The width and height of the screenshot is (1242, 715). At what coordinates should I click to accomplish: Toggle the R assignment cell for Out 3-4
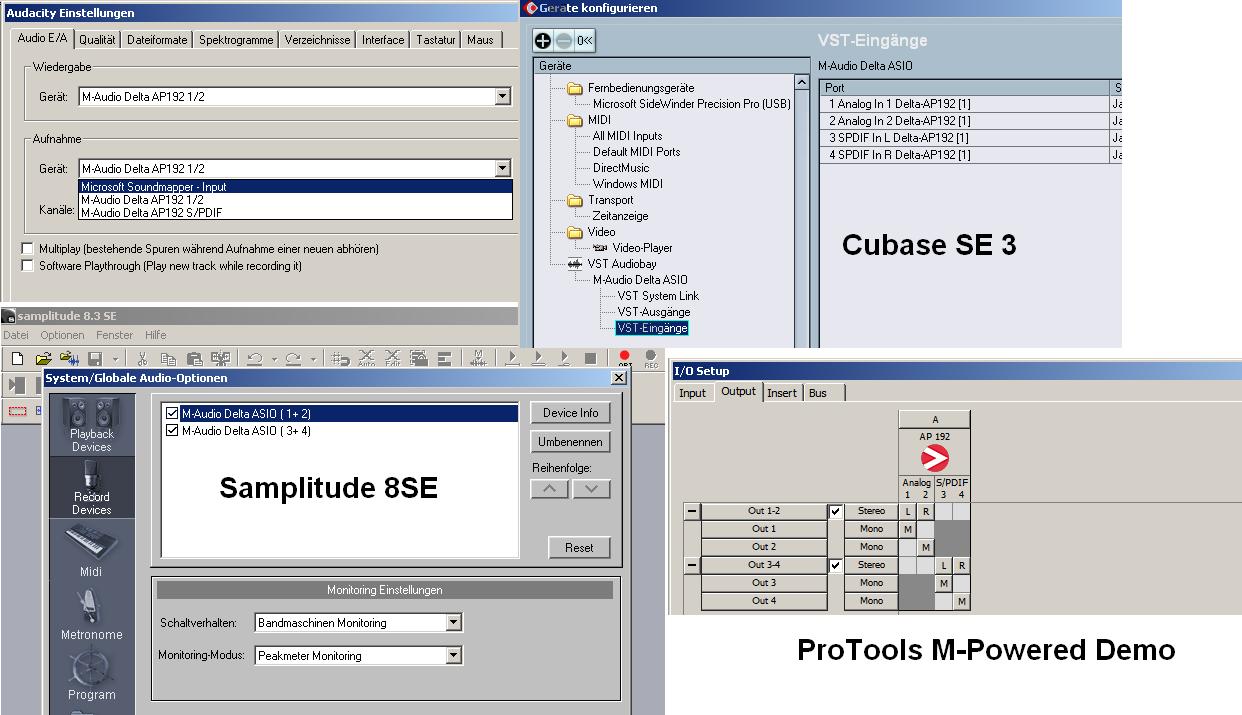pos(961,565)
